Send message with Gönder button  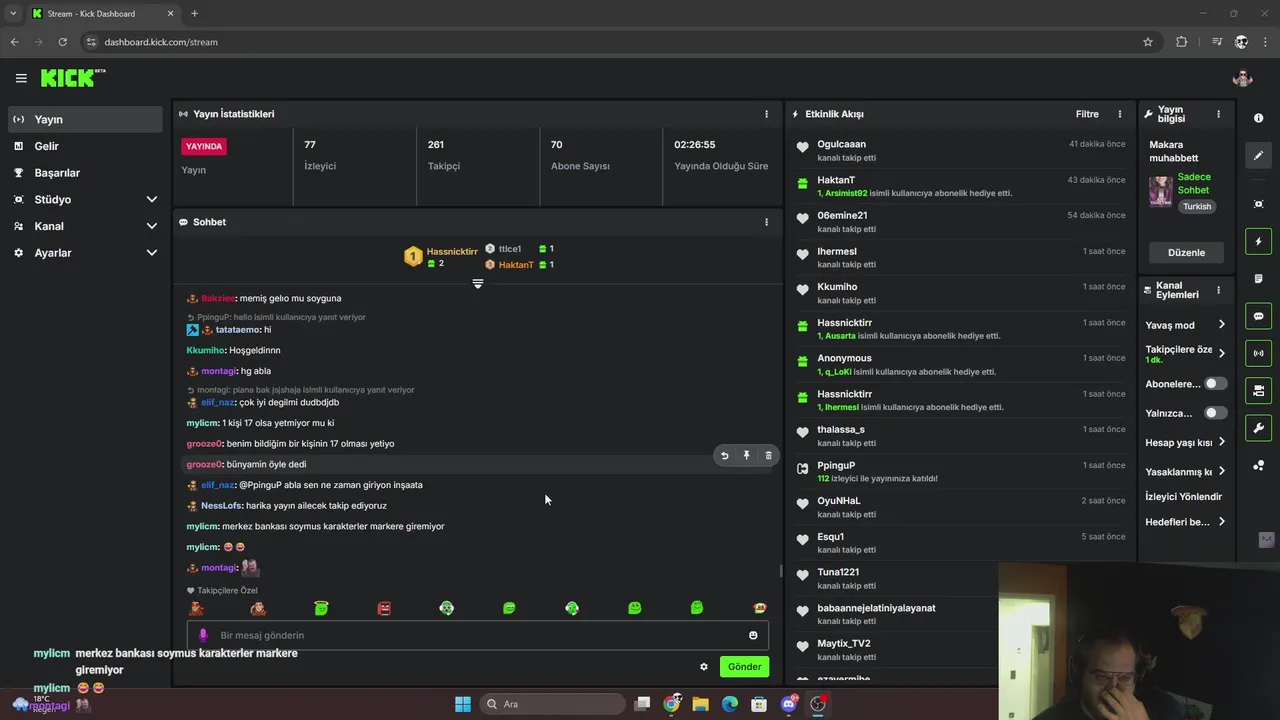(744, 667)
